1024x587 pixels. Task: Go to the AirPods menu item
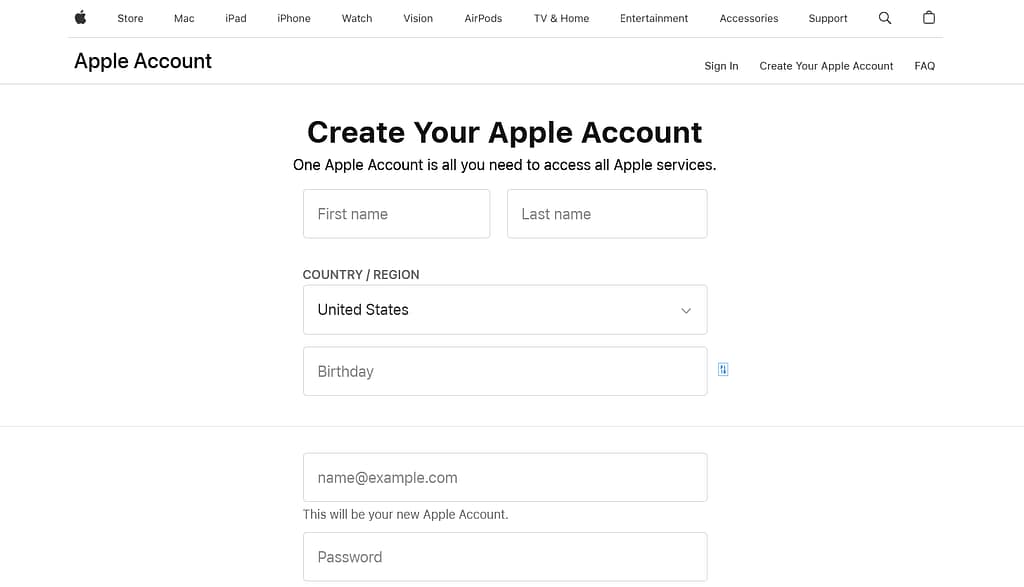(483, 18)
